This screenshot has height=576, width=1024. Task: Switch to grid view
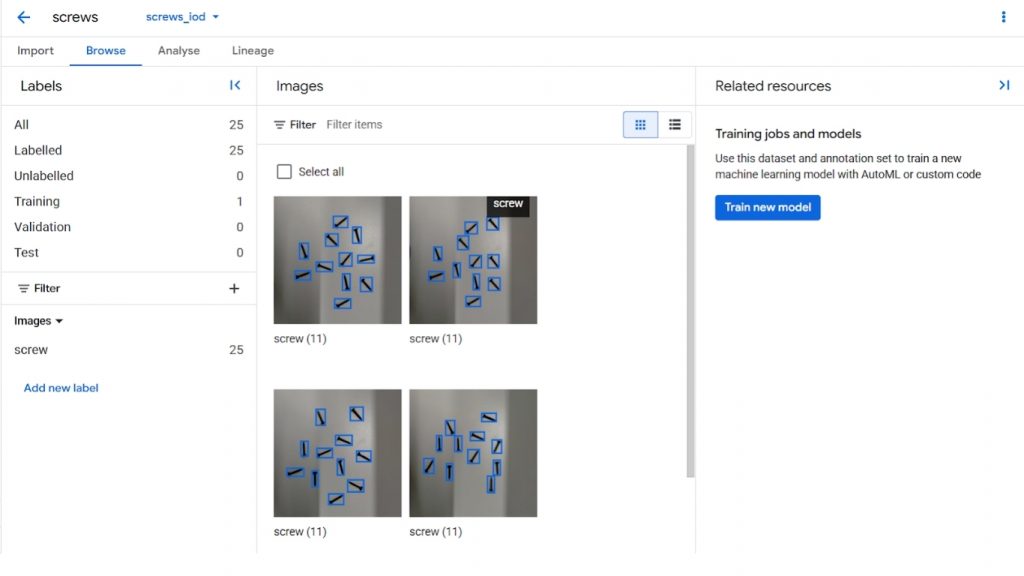[x=640, y=125]
